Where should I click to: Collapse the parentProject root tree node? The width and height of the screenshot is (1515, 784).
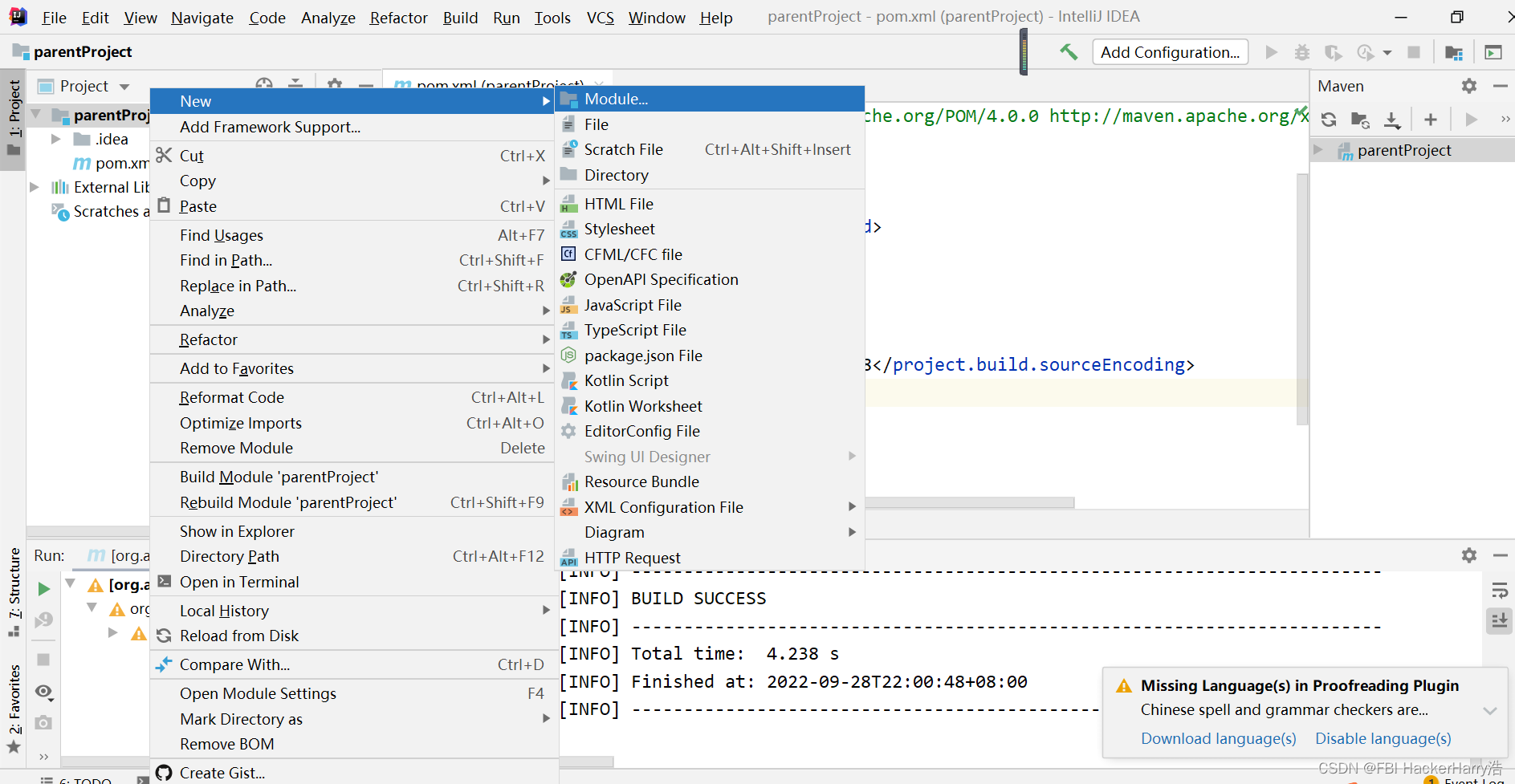36,115
